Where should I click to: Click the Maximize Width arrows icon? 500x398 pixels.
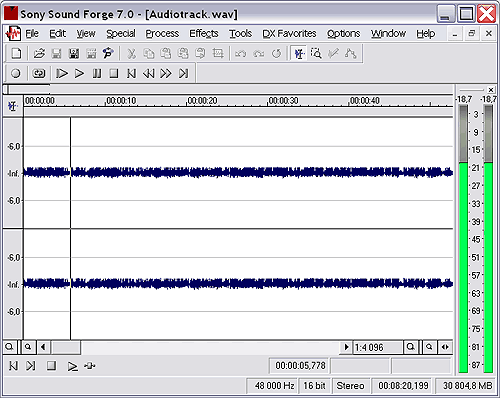pyautogui.click(x=445, y=347)
